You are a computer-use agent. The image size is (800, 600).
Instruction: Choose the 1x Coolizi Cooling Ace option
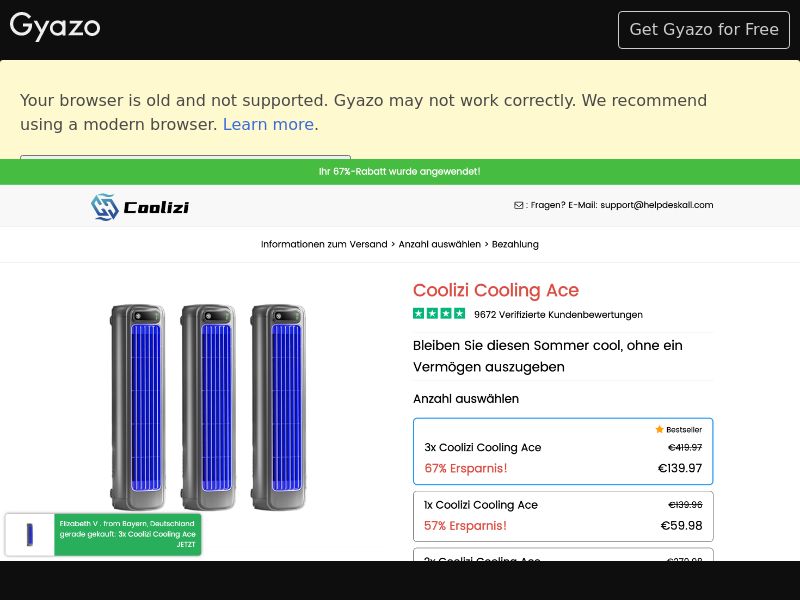click(563, 516)
